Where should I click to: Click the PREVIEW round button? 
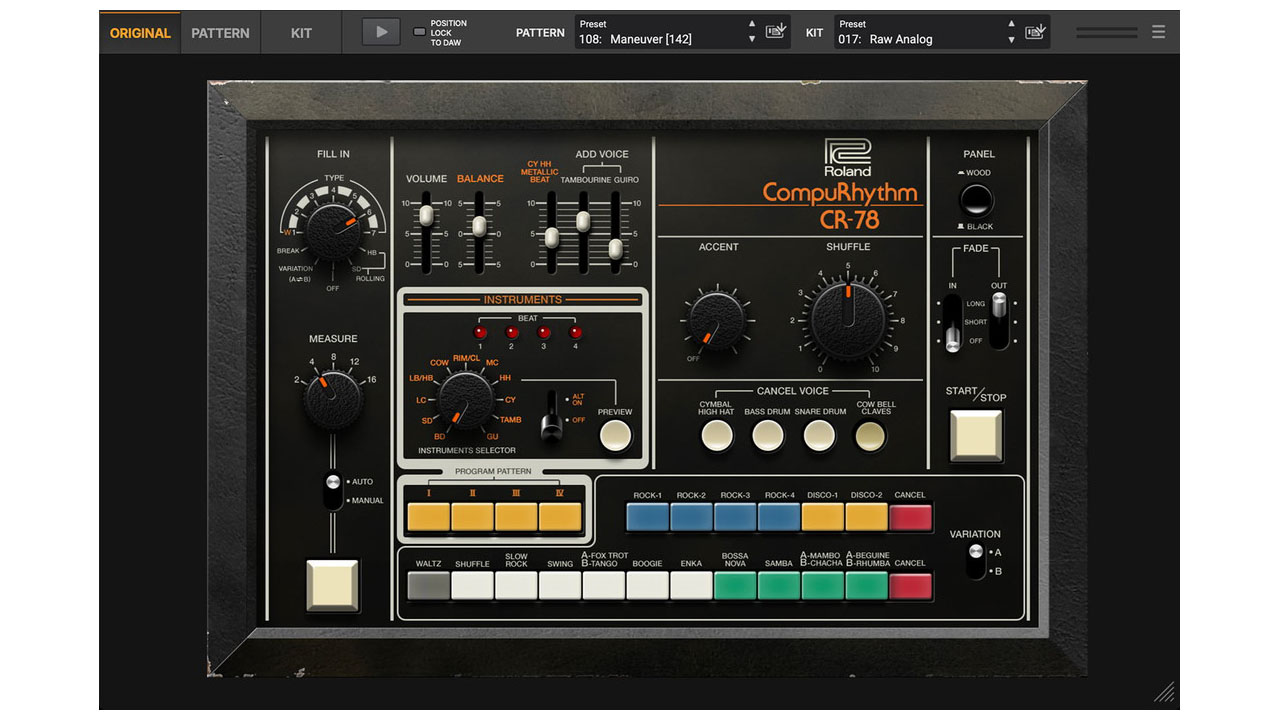tap(615, 436)
